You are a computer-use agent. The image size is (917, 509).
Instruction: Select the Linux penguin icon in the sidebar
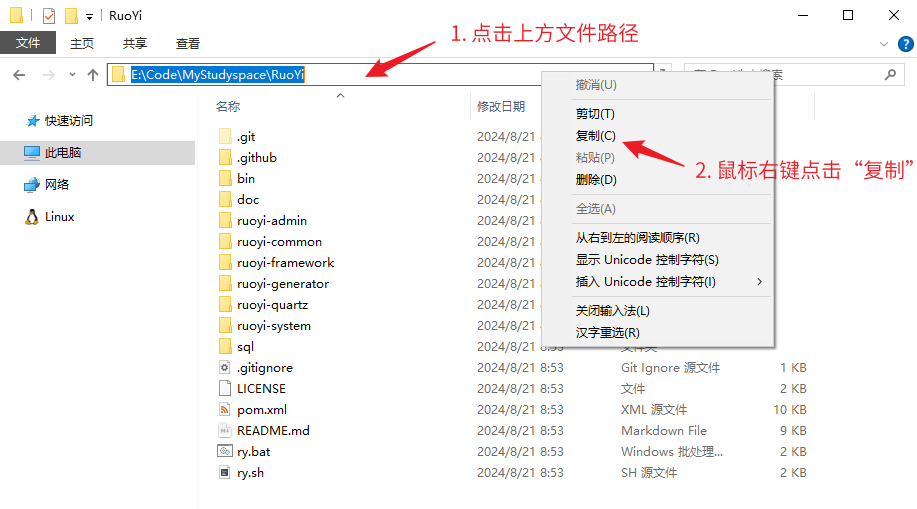click(x=32, y=217)
